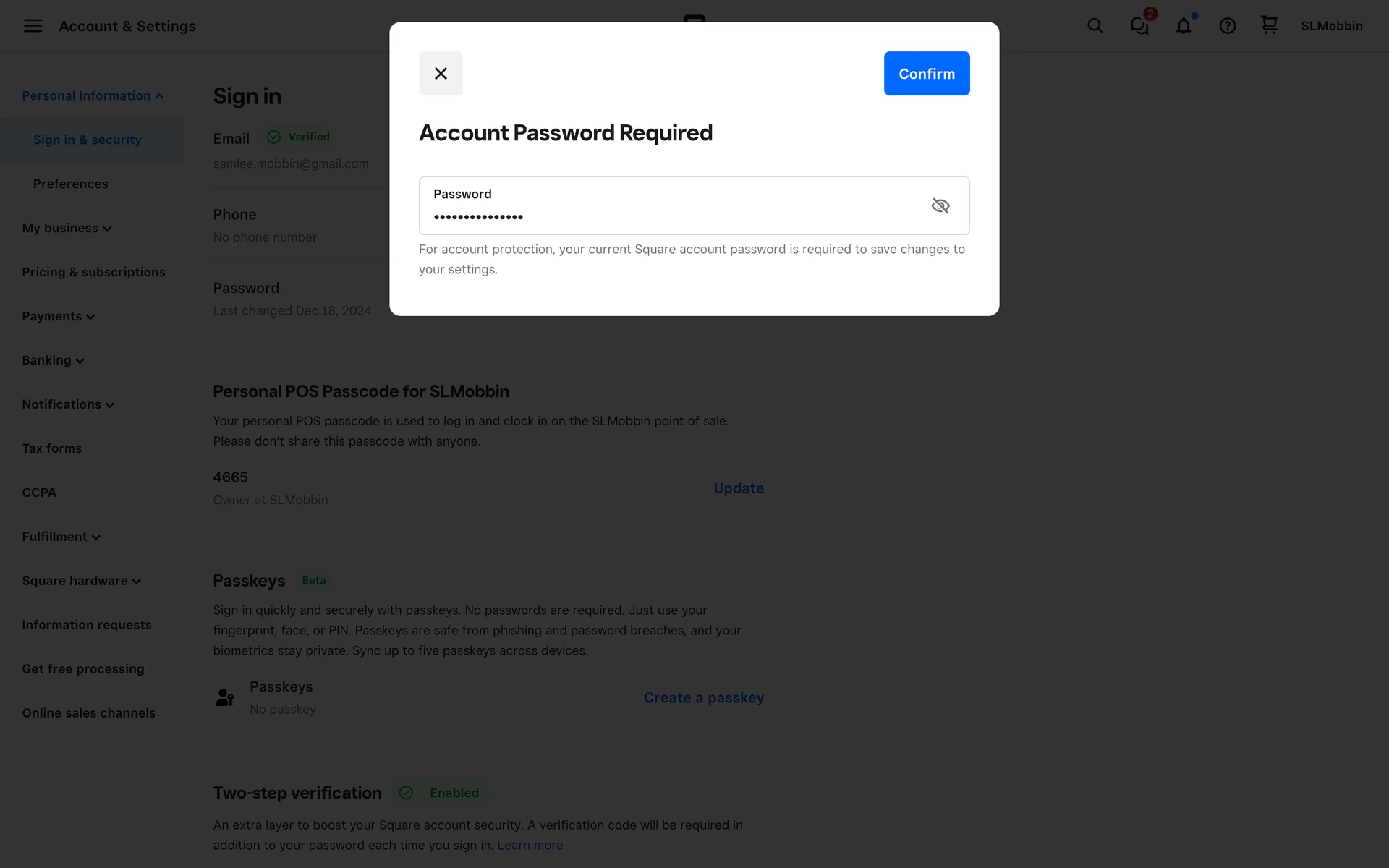Open the Preferences menu item
The image size is (1389, 868).
pos(71,184)
